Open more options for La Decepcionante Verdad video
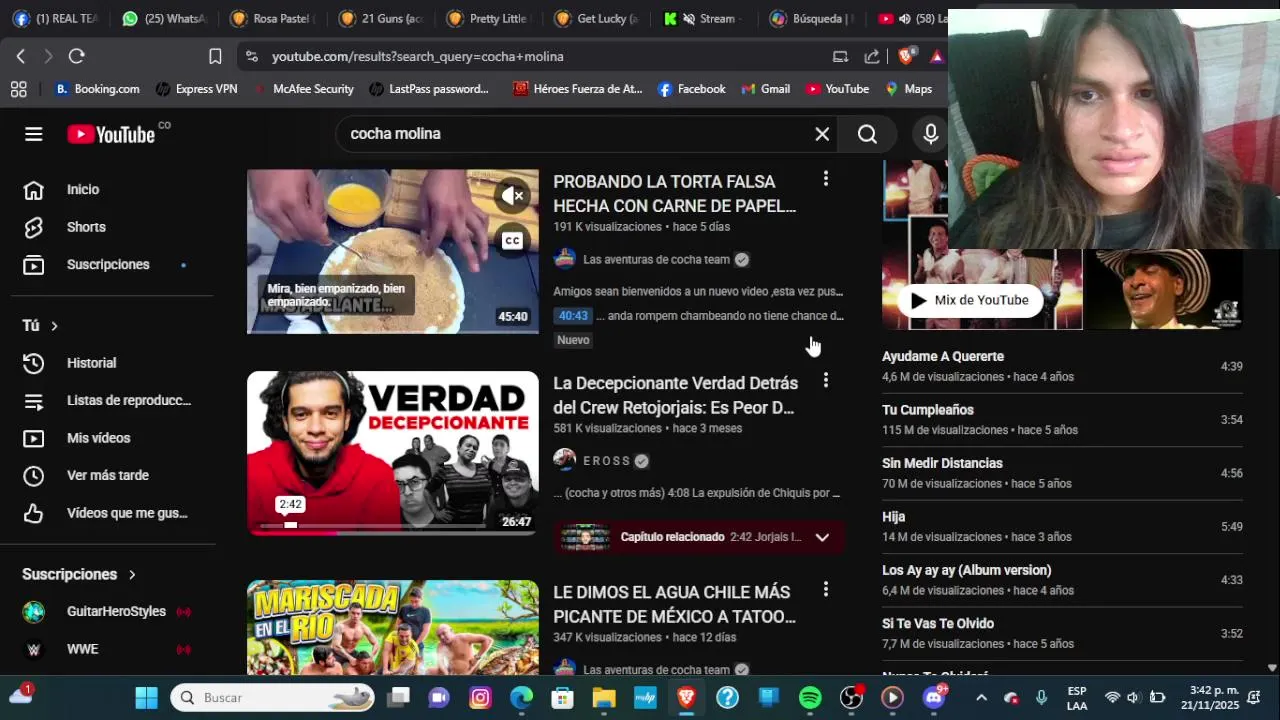Image resolution: width=1280 pixels, height=720 pixels. pos(825,380)
